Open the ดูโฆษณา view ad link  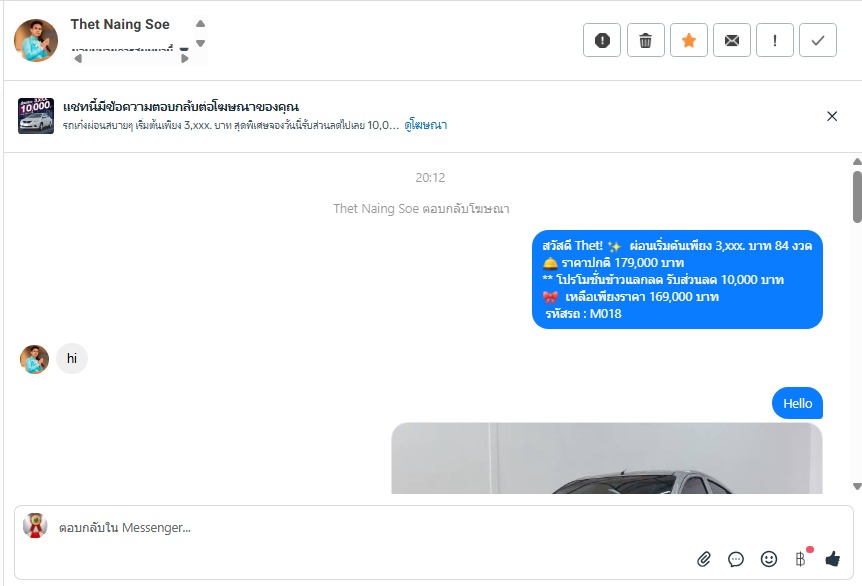(x=426, y=125)
